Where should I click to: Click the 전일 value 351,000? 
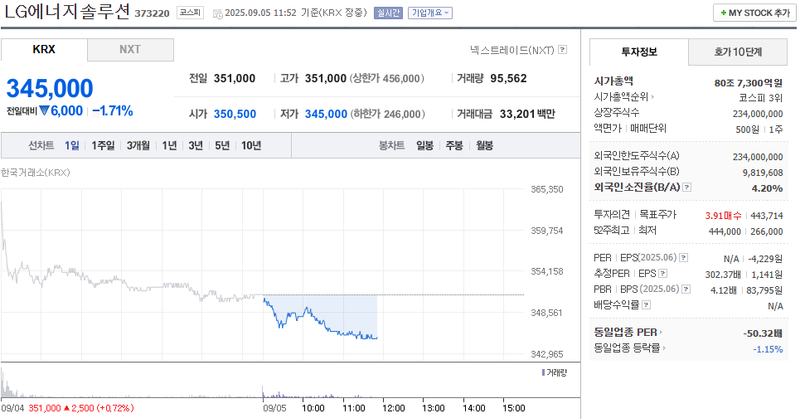click(x=234, y=78)
